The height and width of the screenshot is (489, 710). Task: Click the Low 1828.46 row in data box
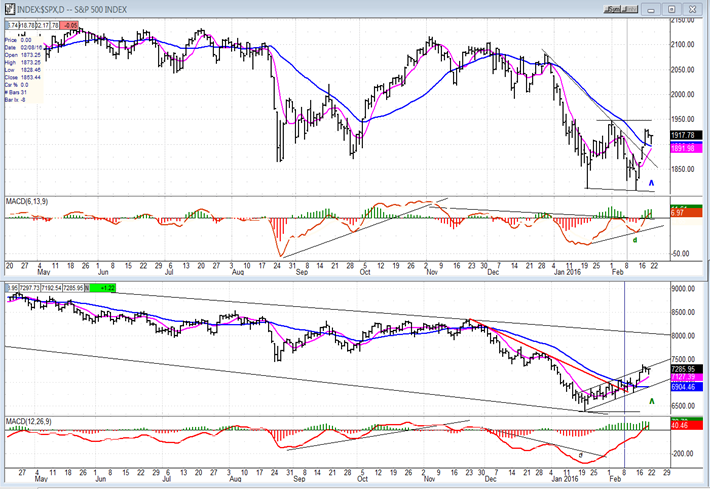[23, 70]
